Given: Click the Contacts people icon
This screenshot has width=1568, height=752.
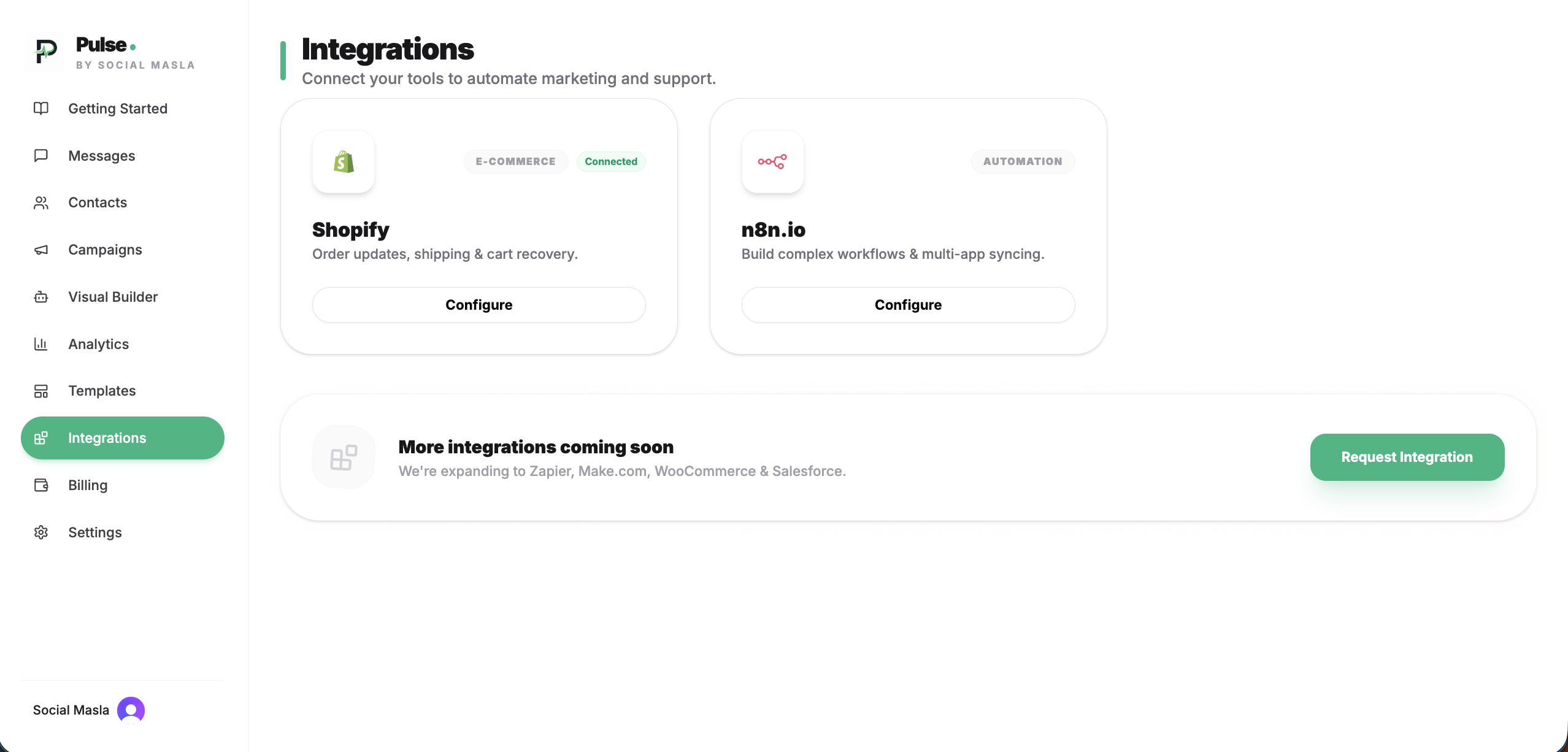Looking at the screenshot, I should pos(41,202).
